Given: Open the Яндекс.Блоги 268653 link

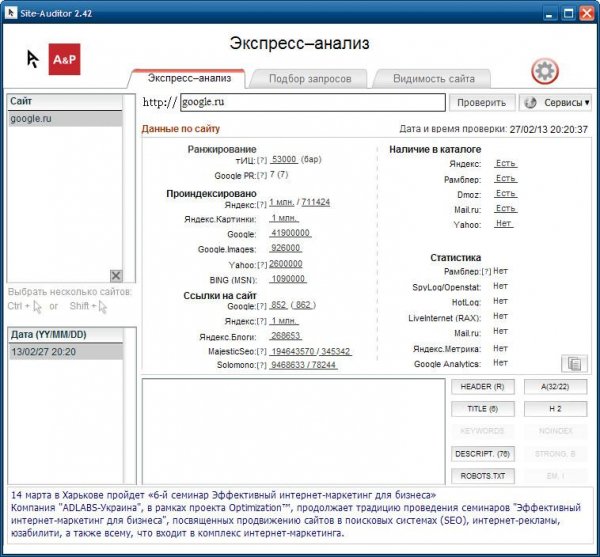Looking at the screenshot, I should 285,336.
